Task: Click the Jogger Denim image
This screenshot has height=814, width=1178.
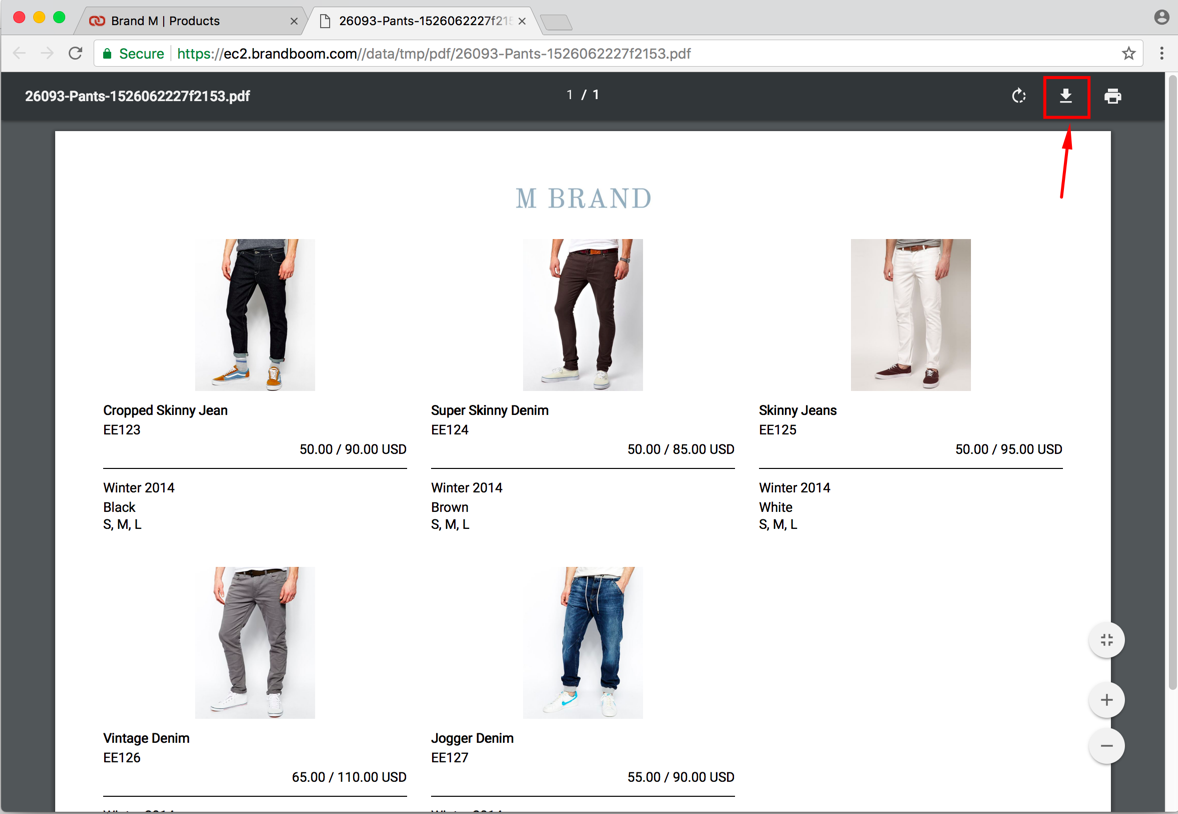Action: (x=583, y=643)
